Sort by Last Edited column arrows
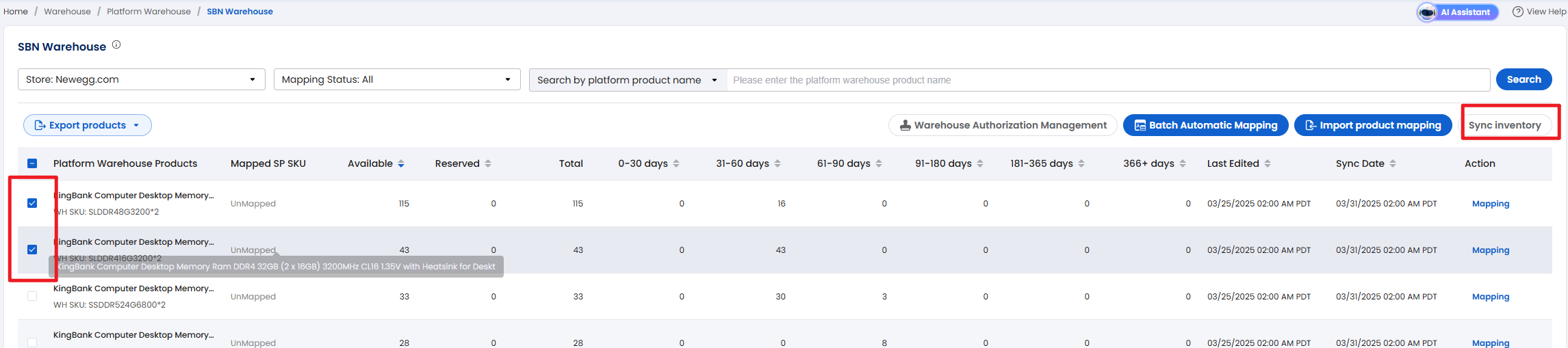 coord(1268,163)
